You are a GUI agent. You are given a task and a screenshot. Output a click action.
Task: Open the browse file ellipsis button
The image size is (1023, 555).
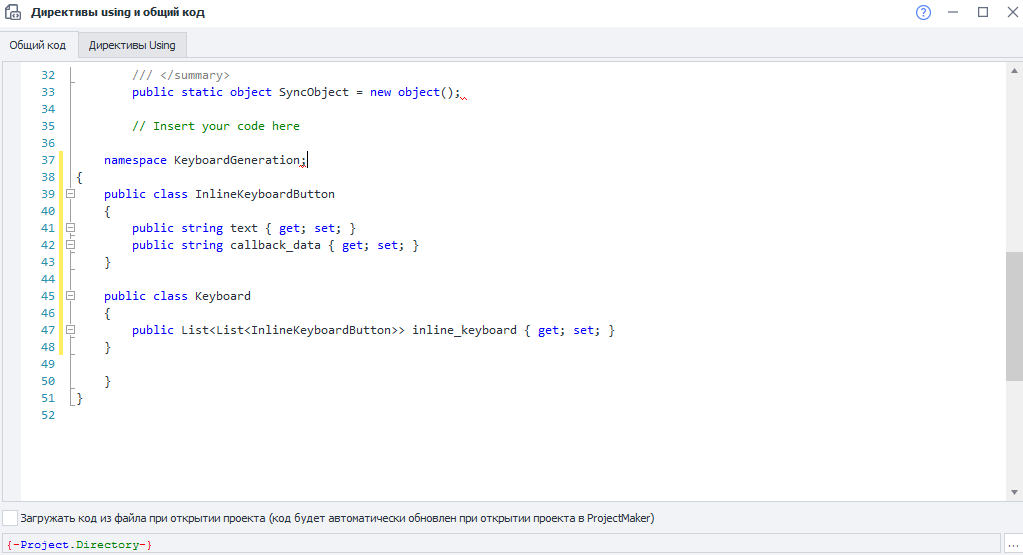tap(1013, 544)
